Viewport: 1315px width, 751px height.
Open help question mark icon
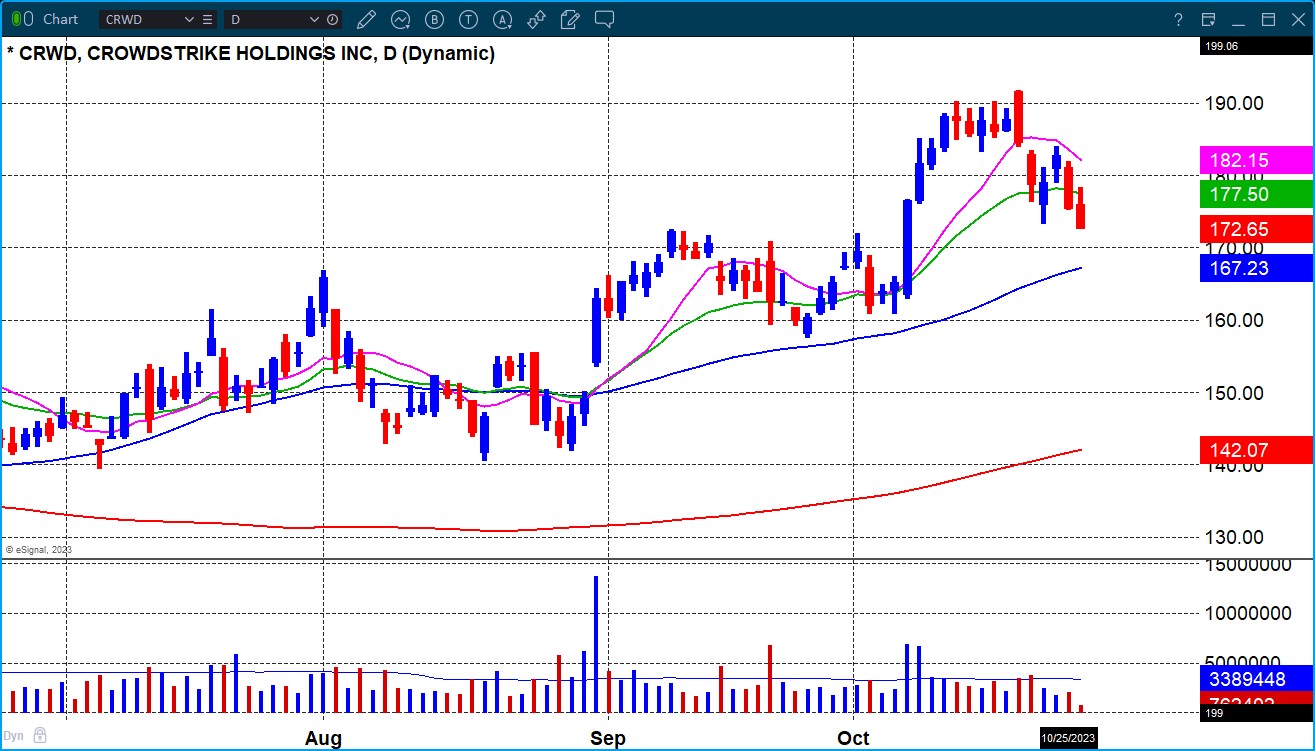(1179, 19)
